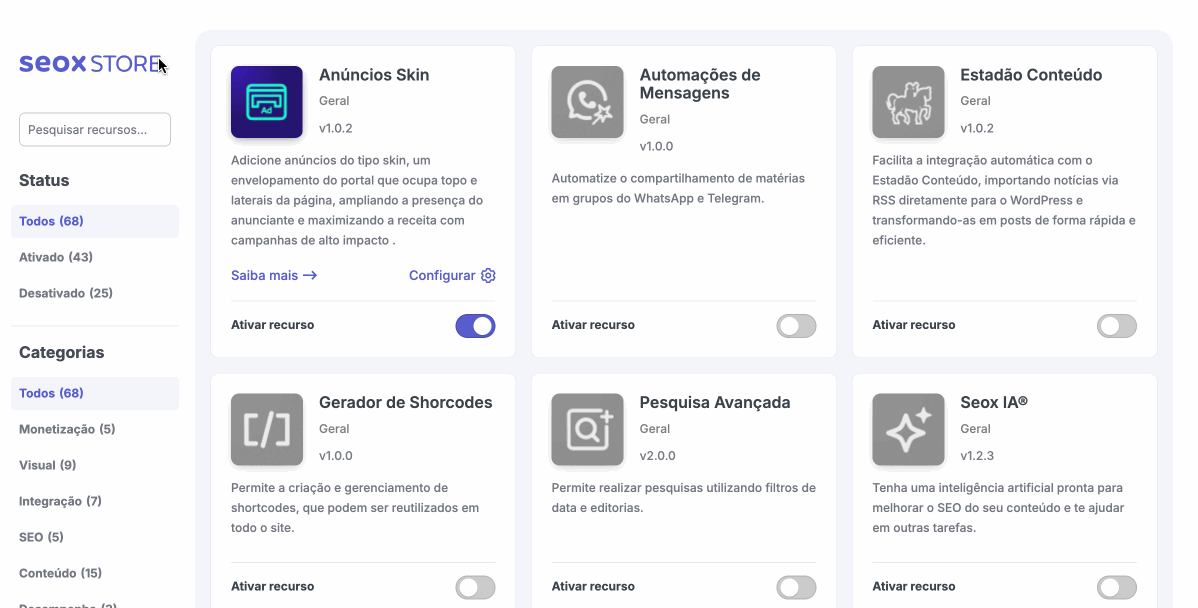Open Configurar for Anúncios Skin
This screenshot has height=608, width=1198.
tap(452, 276)
